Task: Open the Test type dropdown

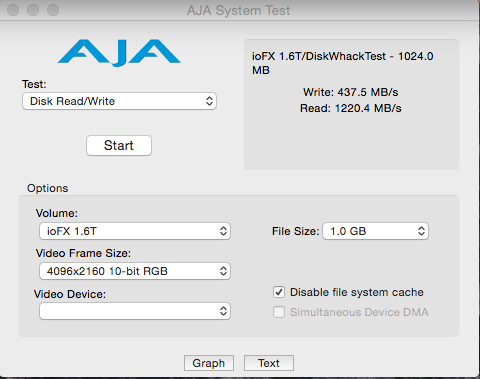Action: (x=119, y=101)
